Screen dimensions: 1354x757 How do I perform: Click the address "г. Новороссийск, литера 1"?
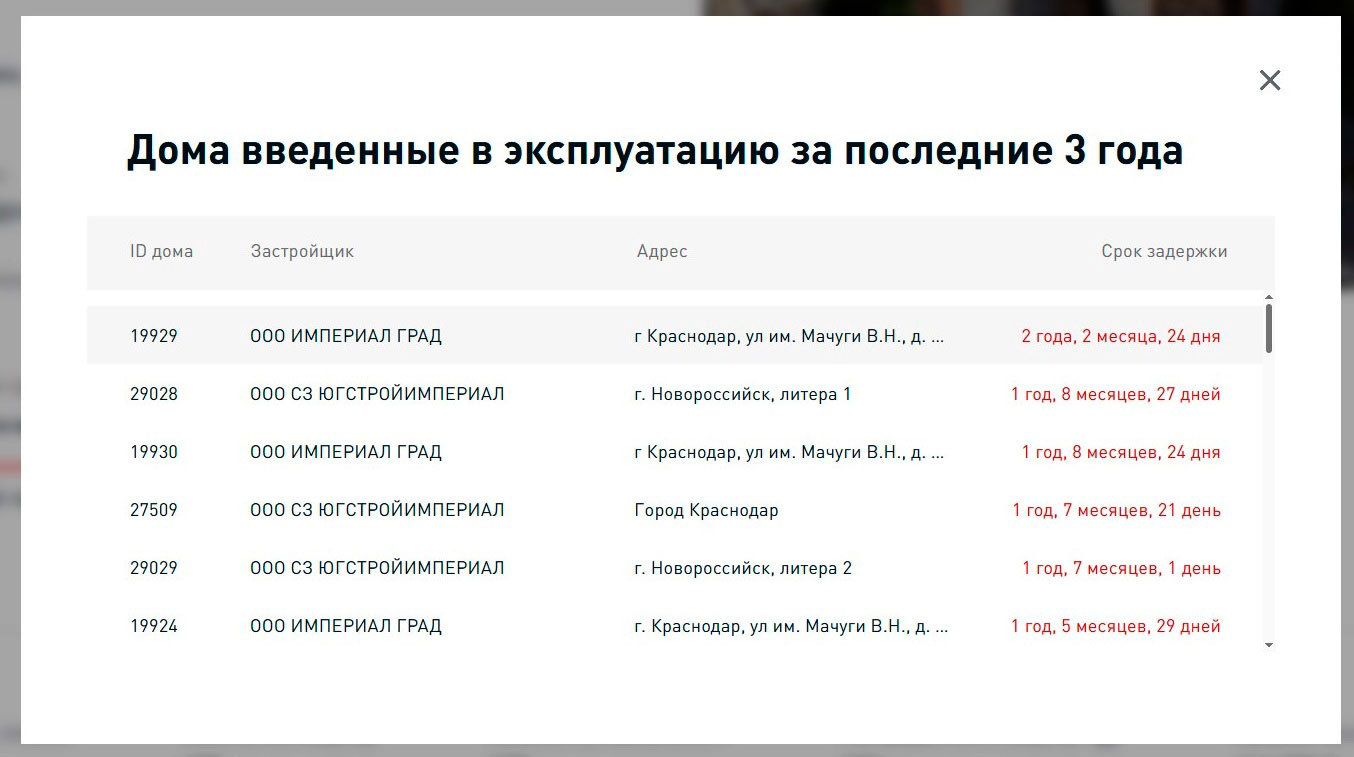(x=742, y=394)
